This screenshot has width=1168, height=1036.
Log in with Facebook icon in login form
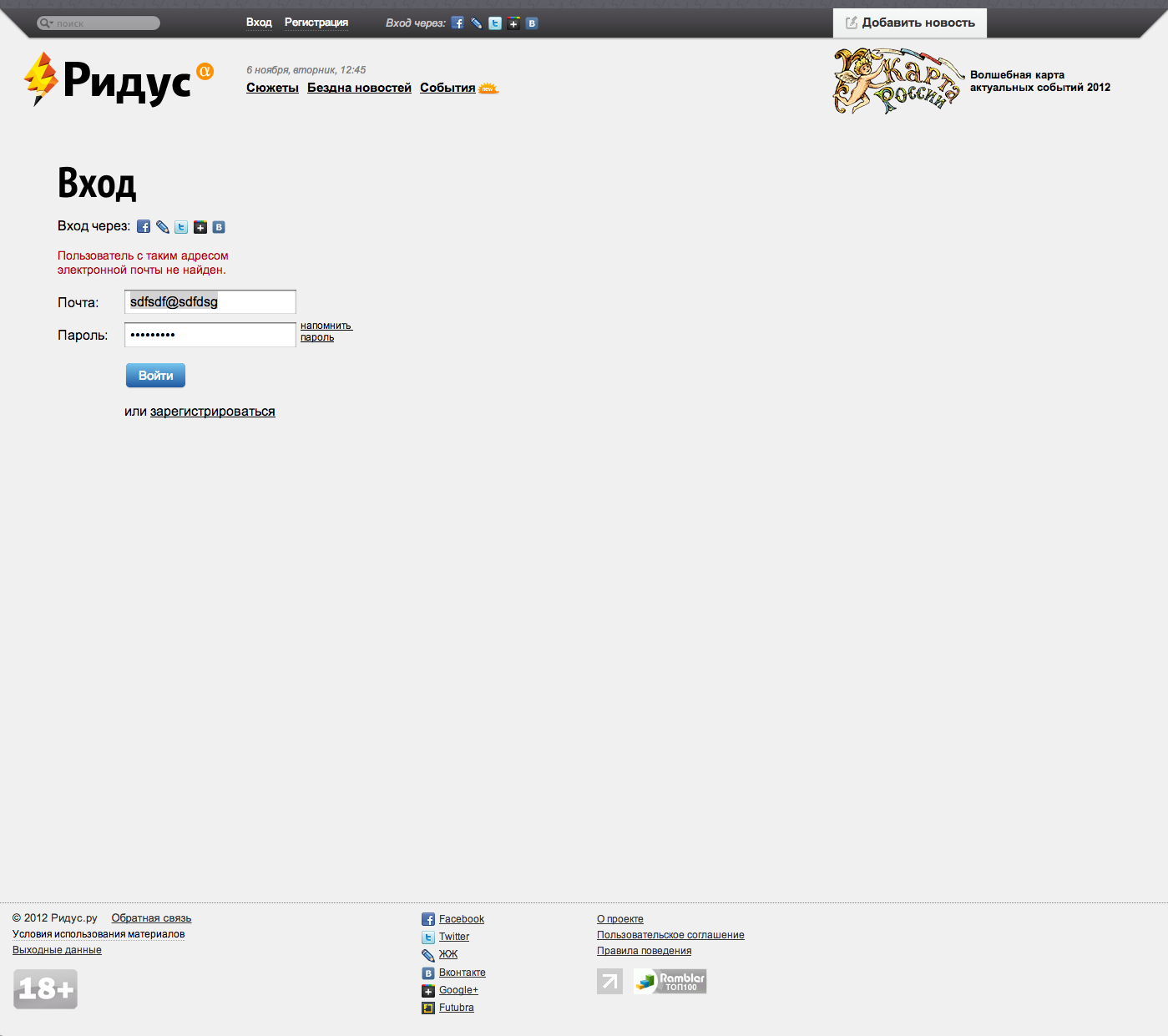tap(144, 227)
